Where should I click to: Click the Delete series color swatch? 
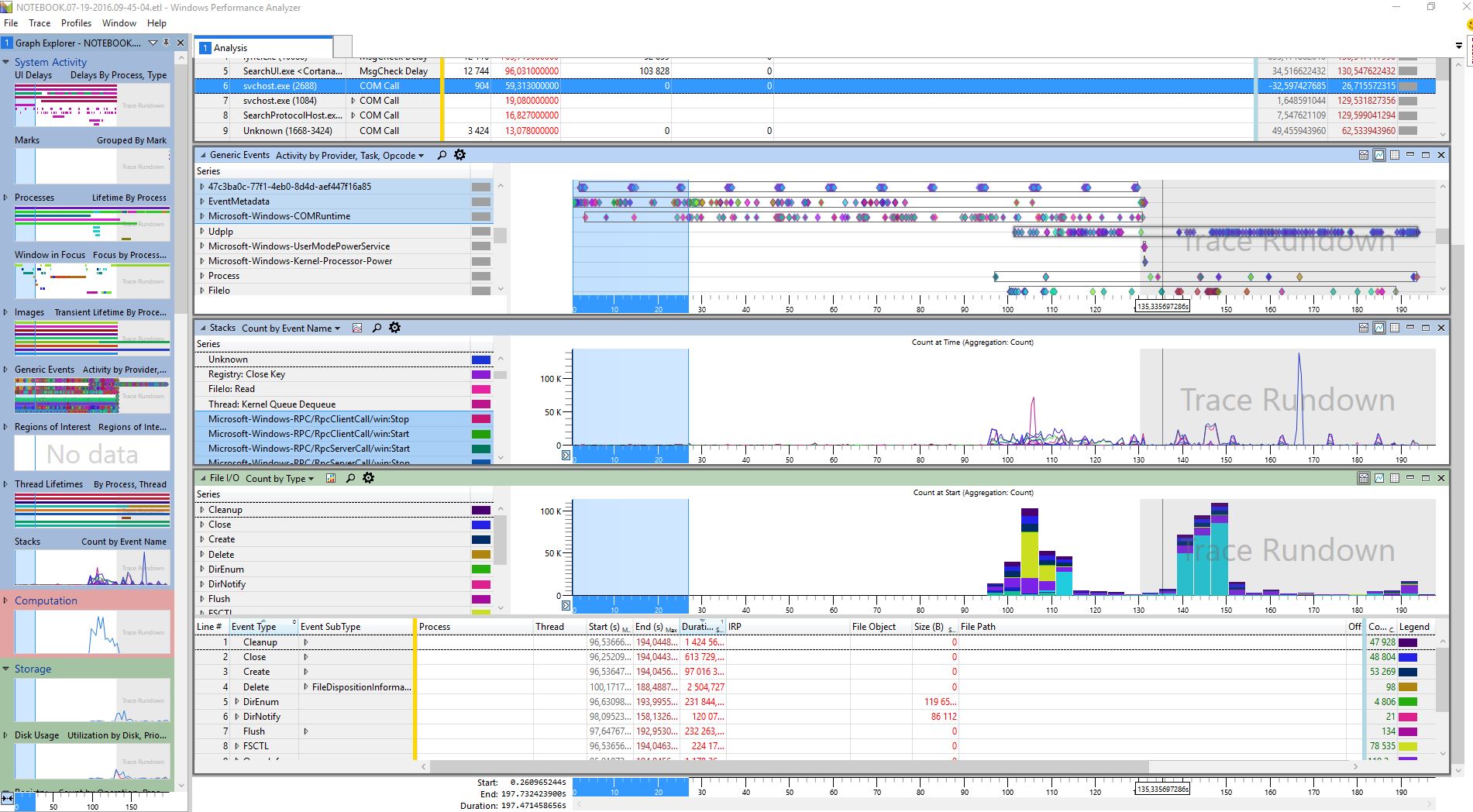[x=480, y=555]
